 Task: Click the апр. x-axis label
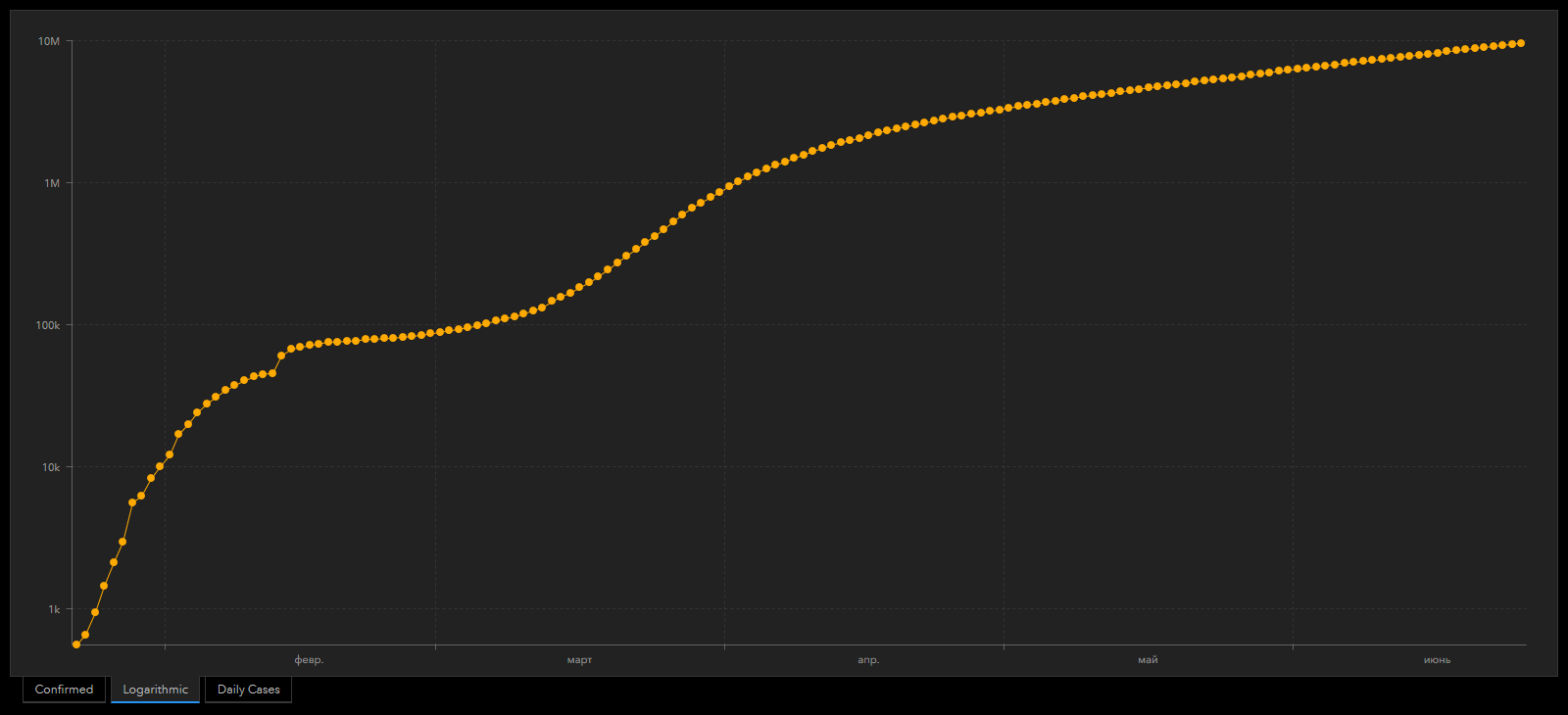pyautogui.click(x=868, y=660)
